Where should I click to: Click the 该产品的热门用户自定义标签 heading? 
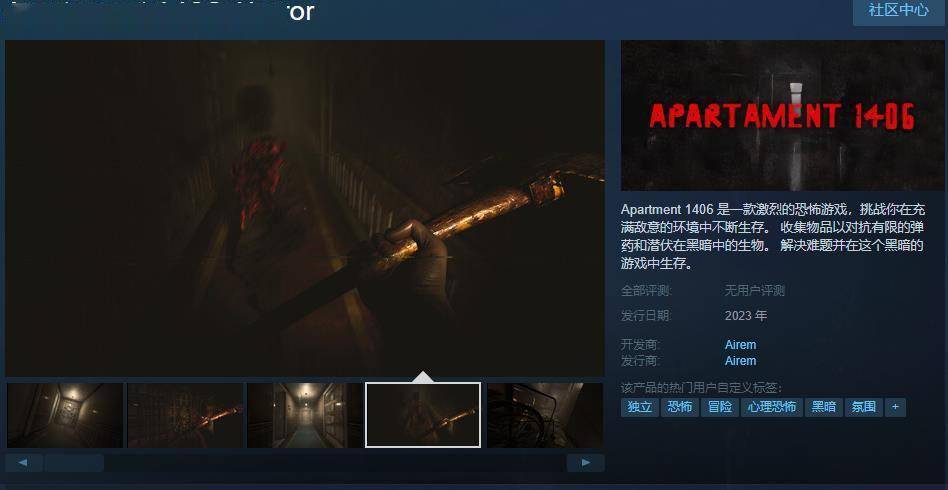click(x=701, y=388)
